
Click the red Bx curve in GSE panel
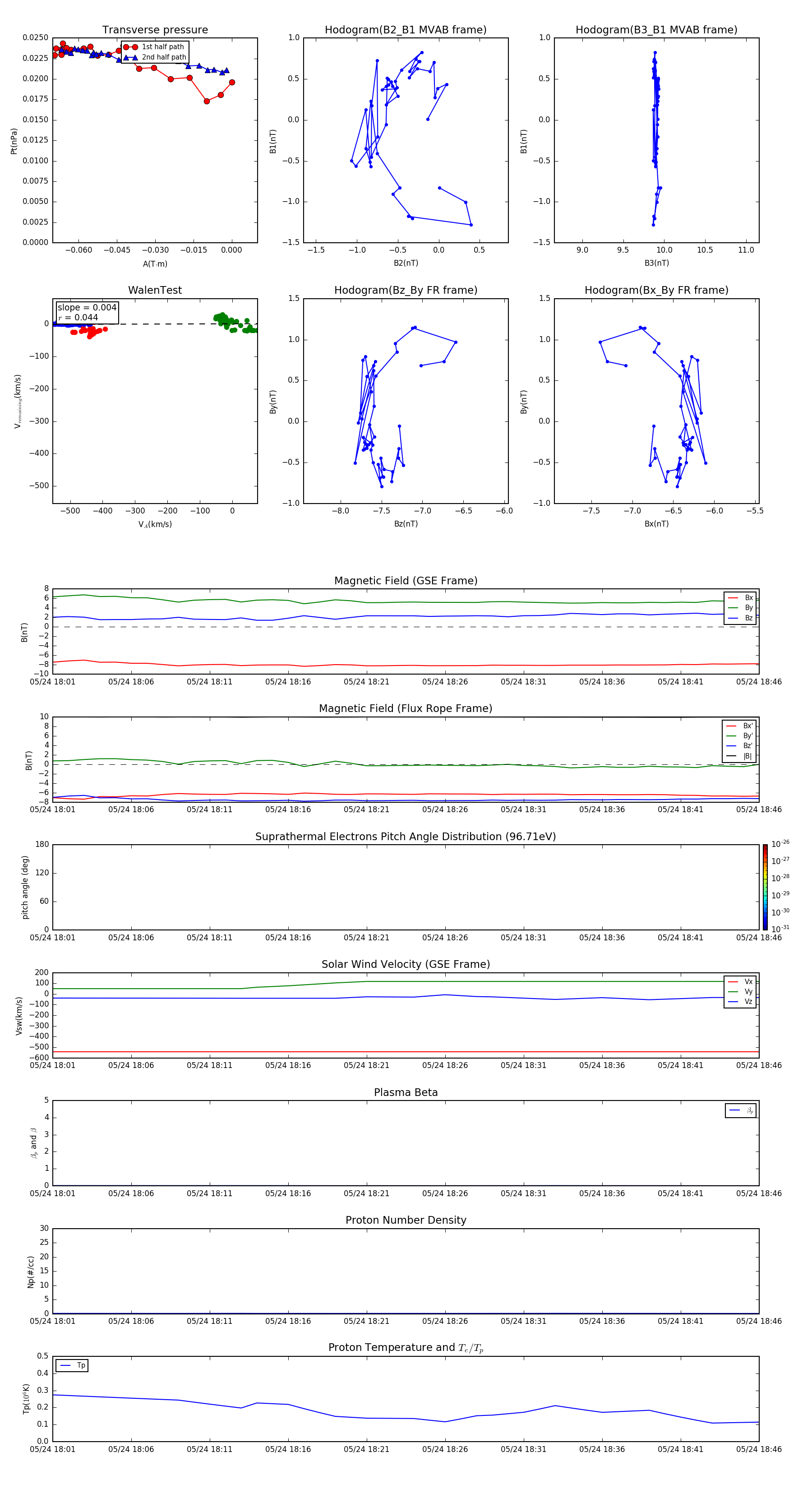pos(406,665)
